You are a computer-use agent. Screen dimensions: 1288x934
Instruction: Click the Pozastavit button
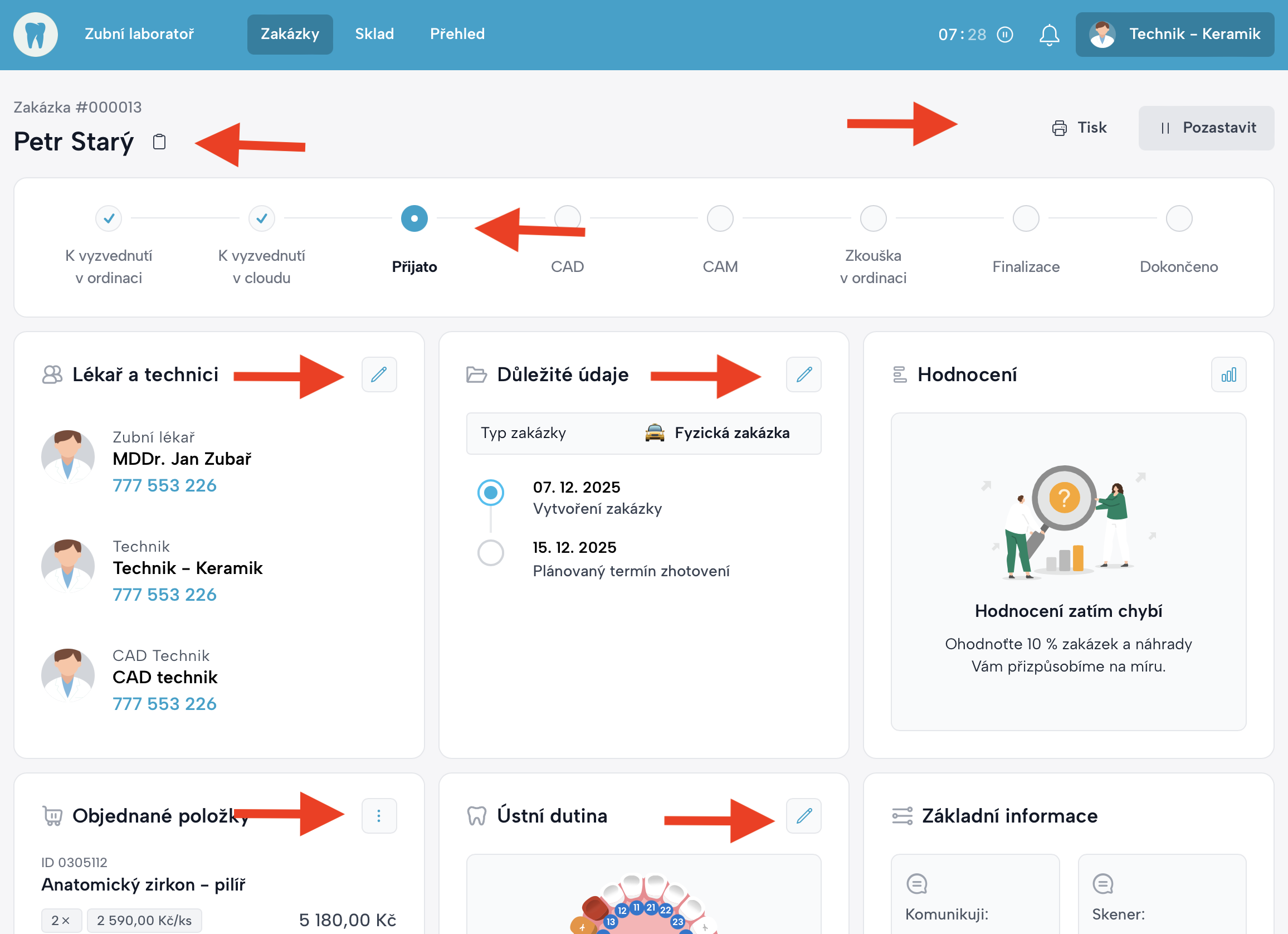click(x=1206, y=128)
